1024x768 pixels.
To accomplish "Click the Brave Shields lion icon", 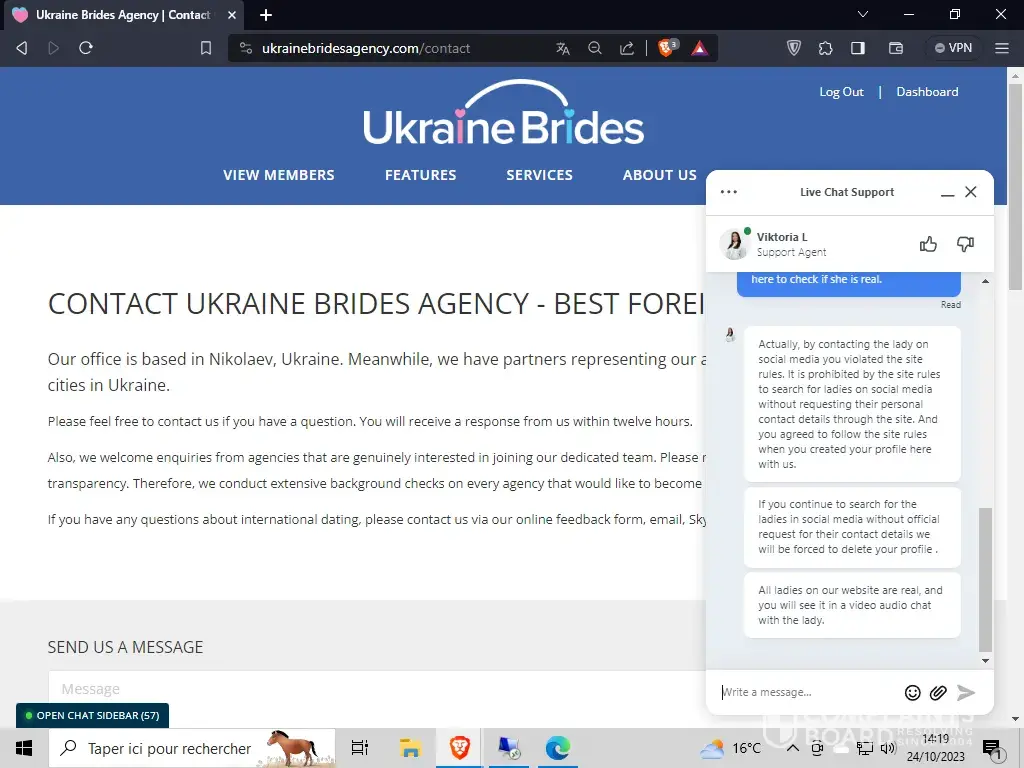I will (x=667, y=48).
